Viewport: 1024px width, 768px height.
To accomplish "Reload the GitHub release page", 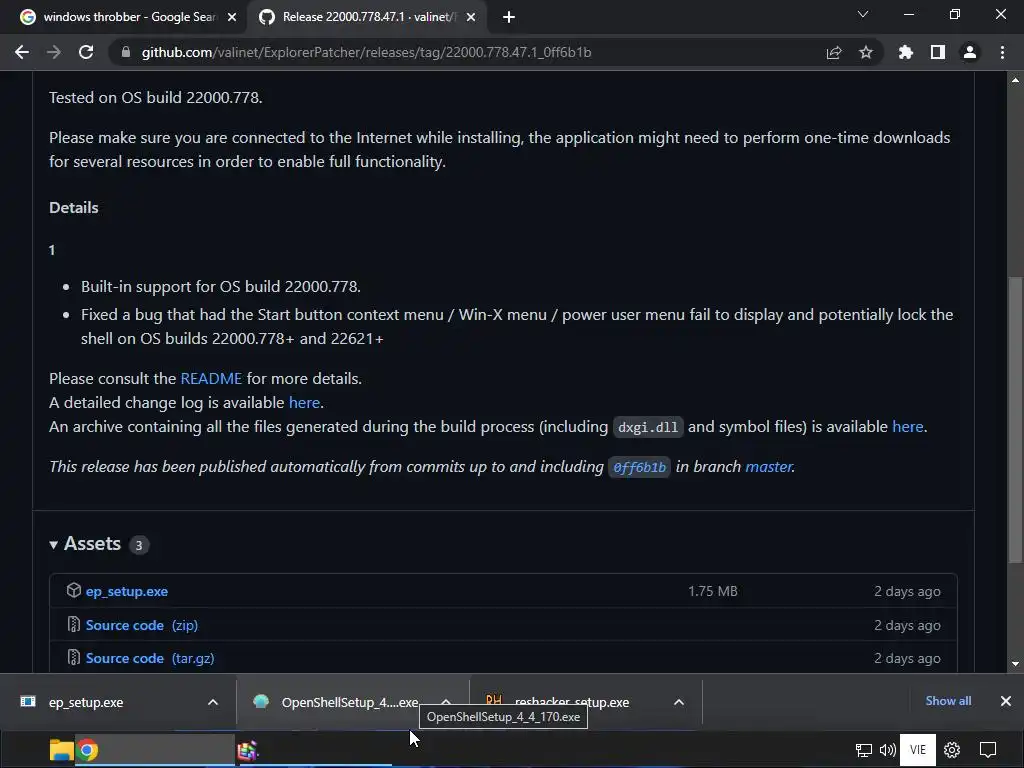I will tap(86, 52).
